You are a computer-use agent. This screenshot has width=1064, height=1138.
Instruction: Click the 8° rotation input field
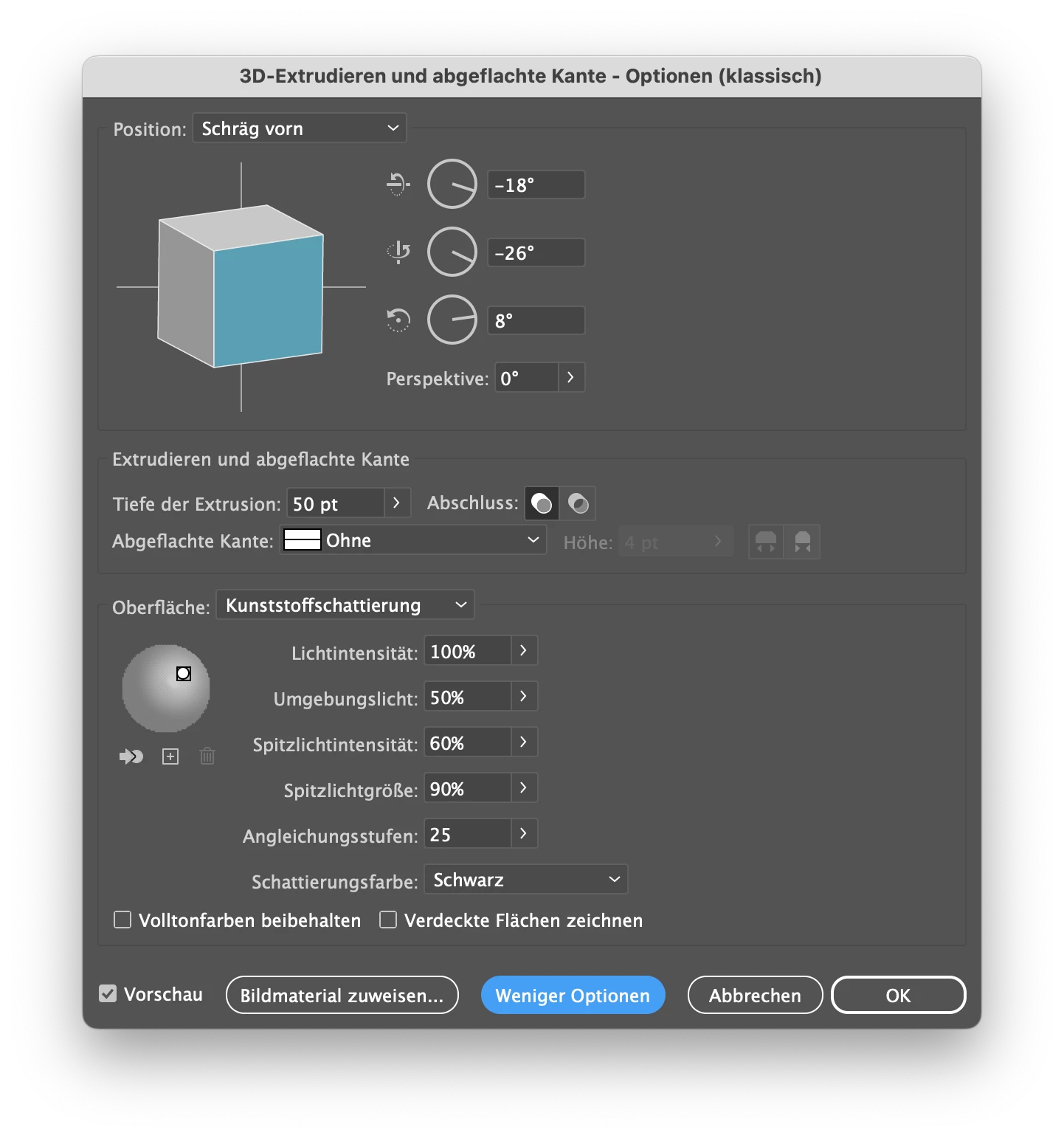536,320
